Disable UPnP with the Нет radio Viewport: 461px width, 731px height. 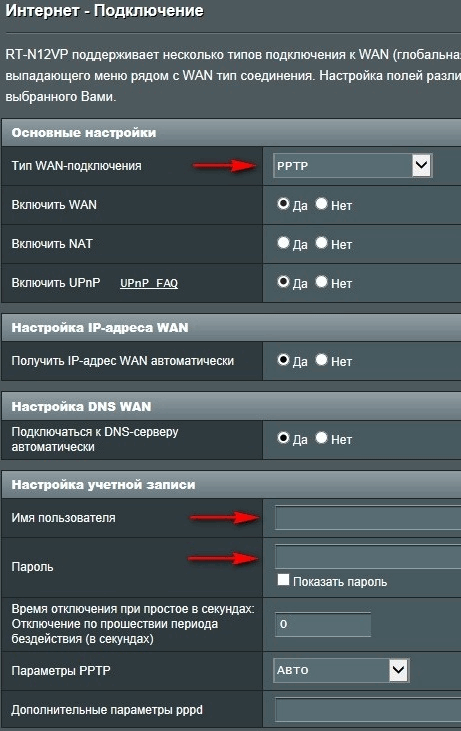(322, 282)
